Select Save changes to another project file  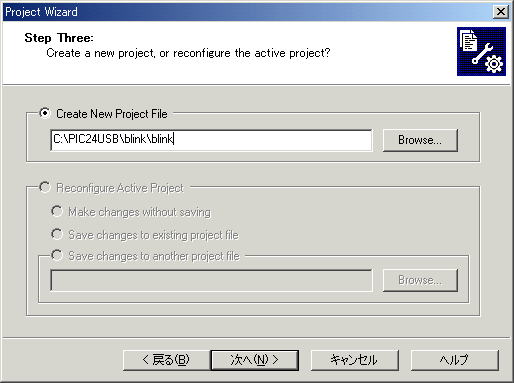pyautogui.click(x=57, y=256)
